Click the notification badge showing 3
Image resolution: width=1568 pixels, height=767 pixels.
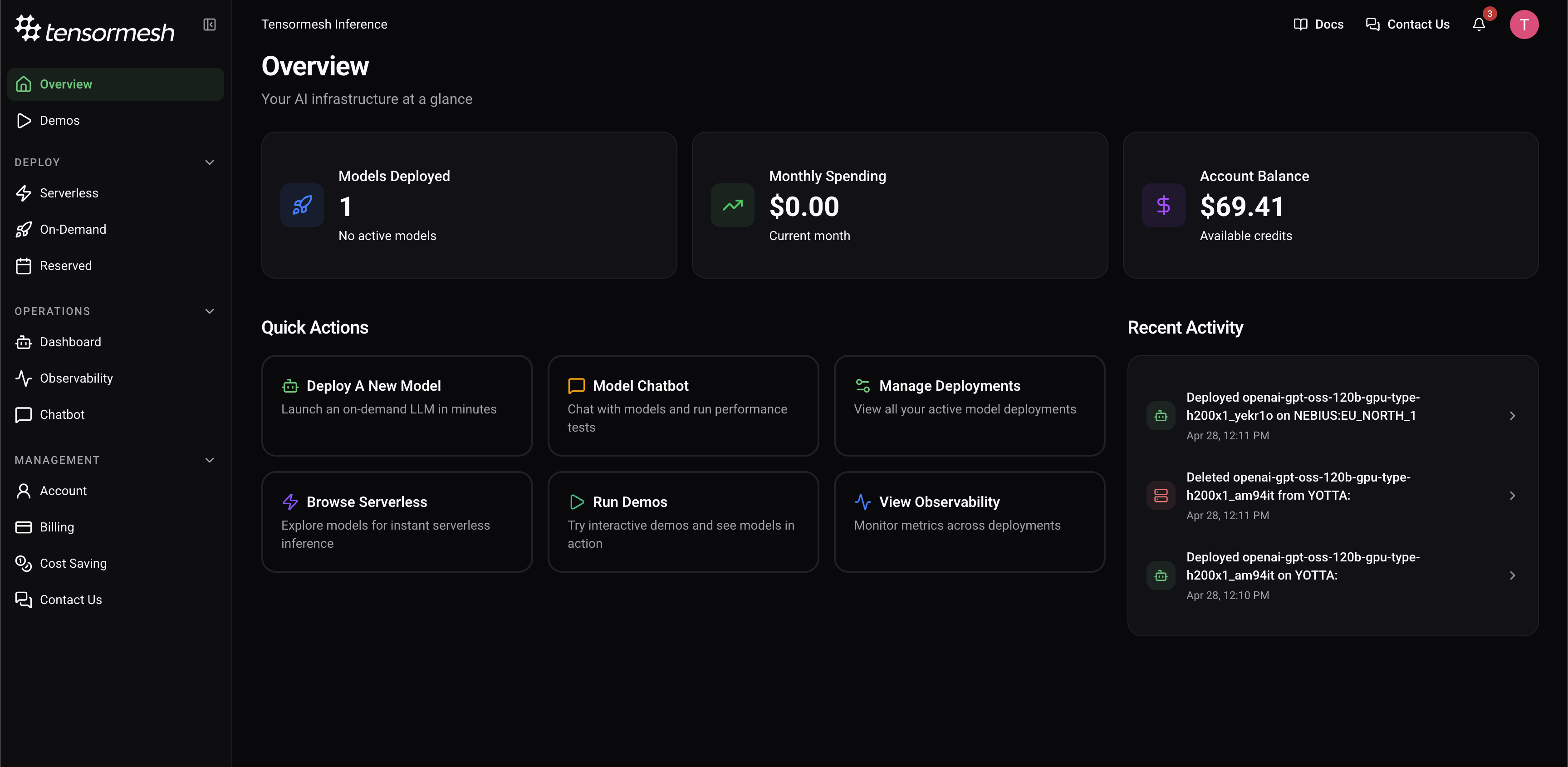1490,14
